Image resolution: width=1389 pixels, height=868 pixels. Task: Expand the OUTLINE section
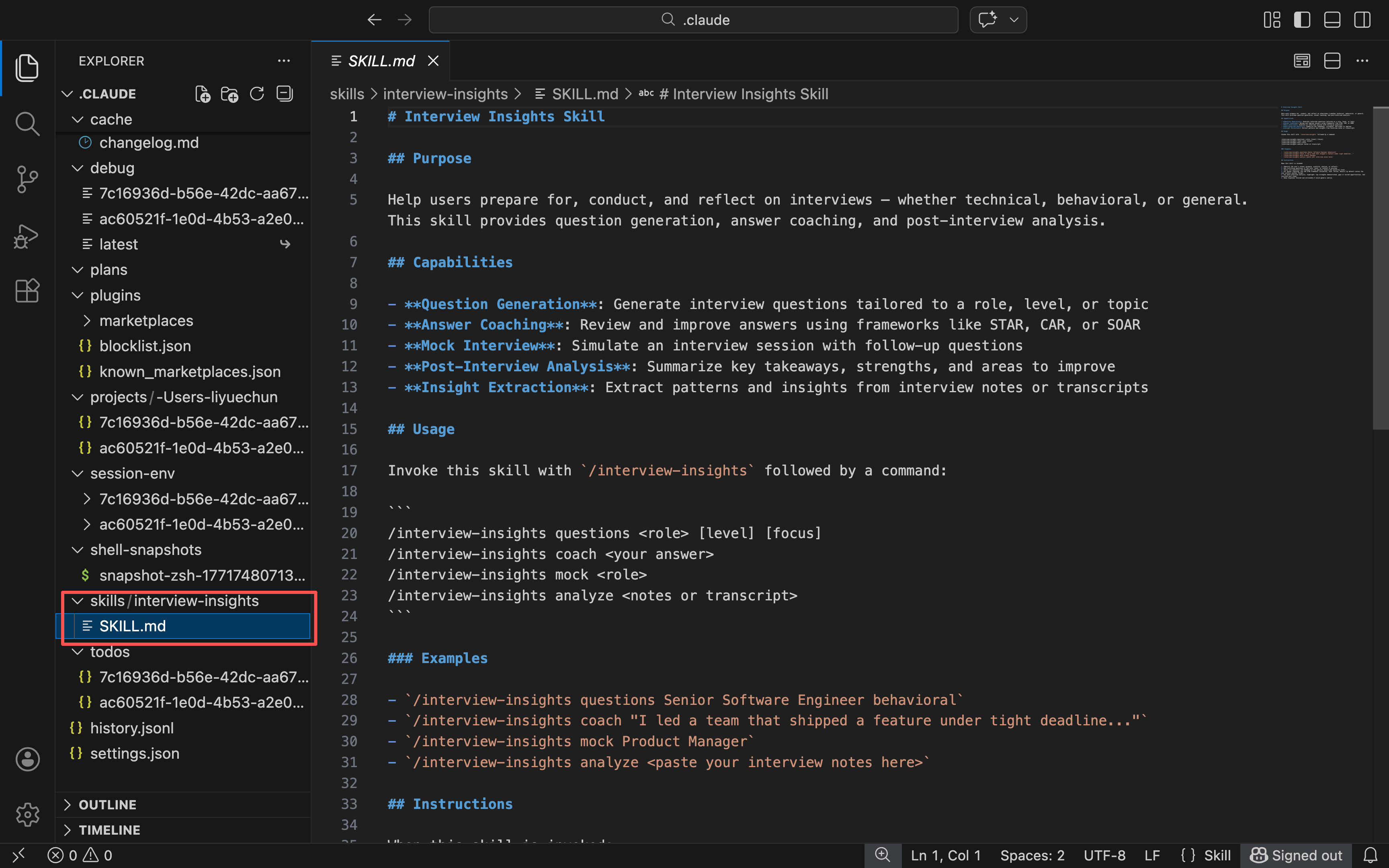(x=107, y=804)
